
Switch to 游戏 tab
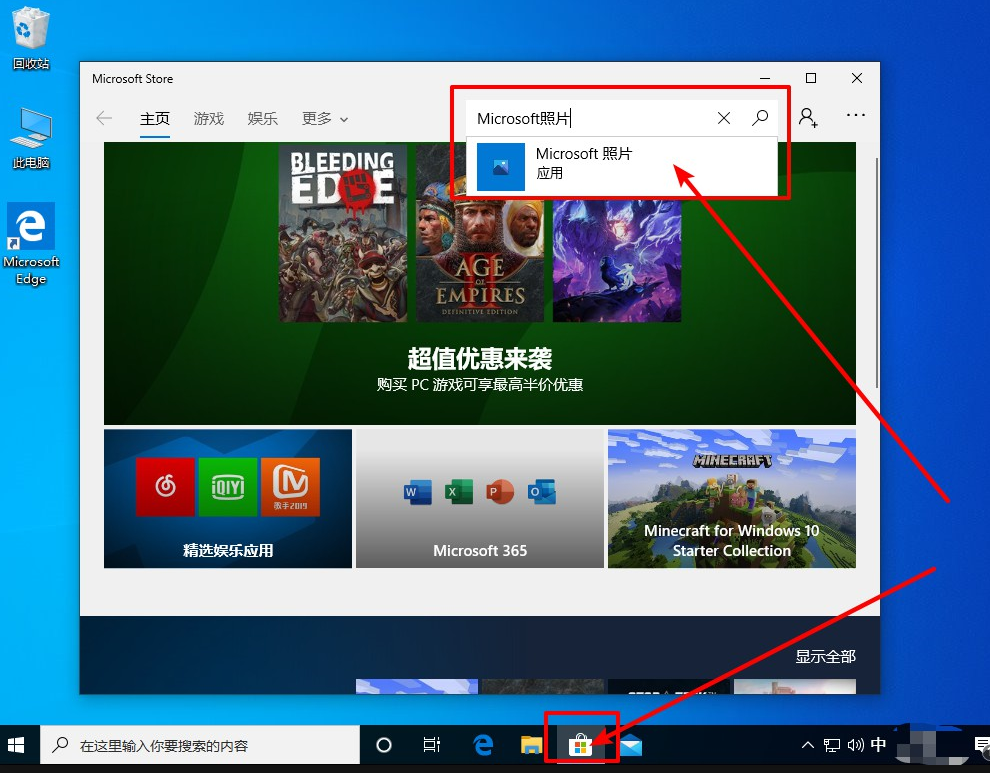[x=208, y=119]
